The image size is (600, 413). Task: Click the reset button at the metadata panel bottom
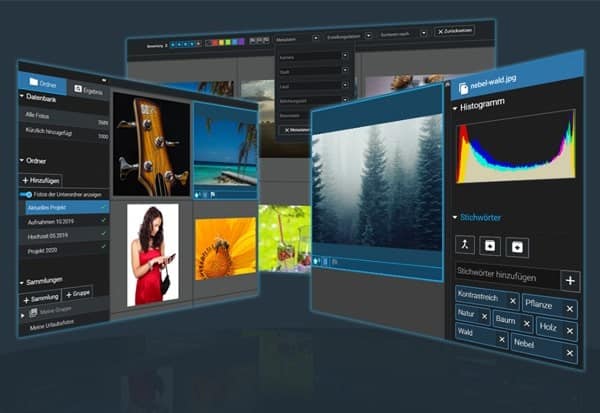[x=295, y=130]
